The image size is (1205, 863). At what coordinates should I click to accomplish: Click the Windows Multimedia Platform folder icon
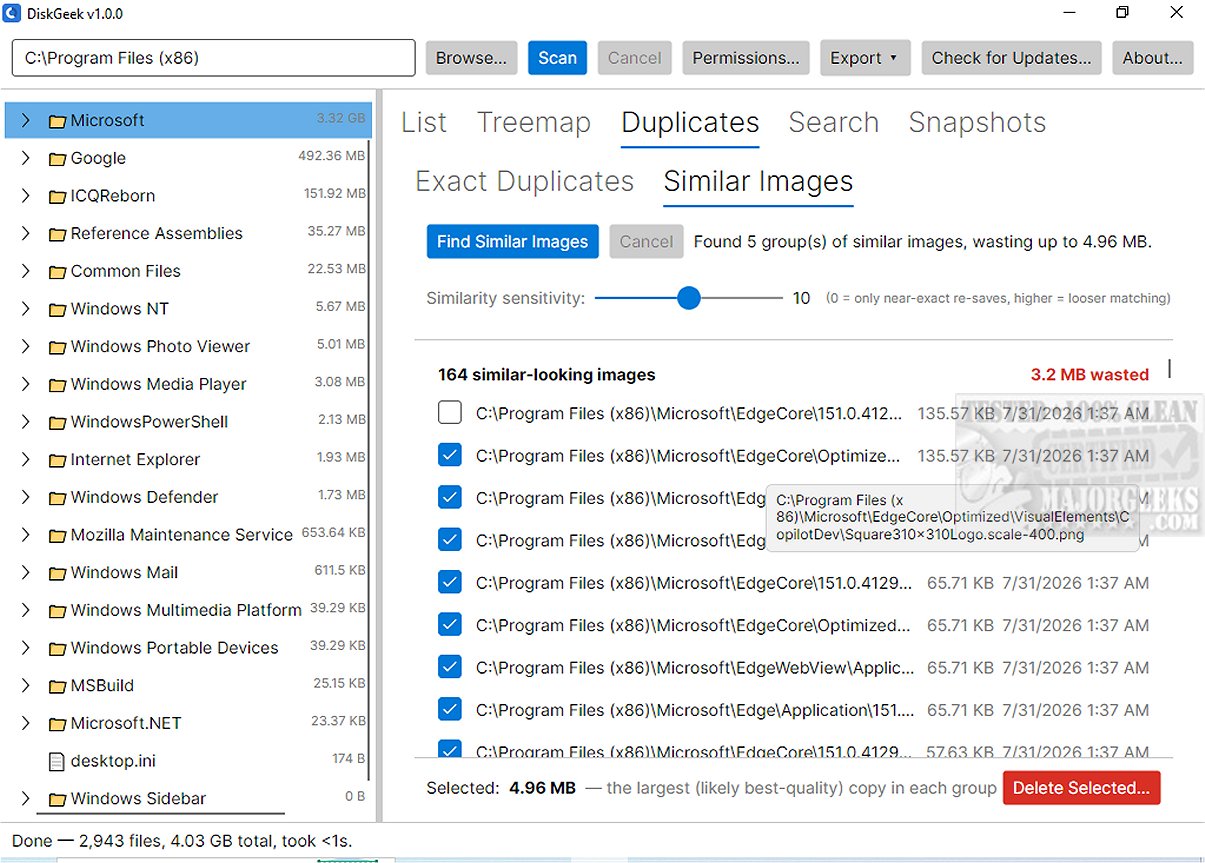(57, 611)
